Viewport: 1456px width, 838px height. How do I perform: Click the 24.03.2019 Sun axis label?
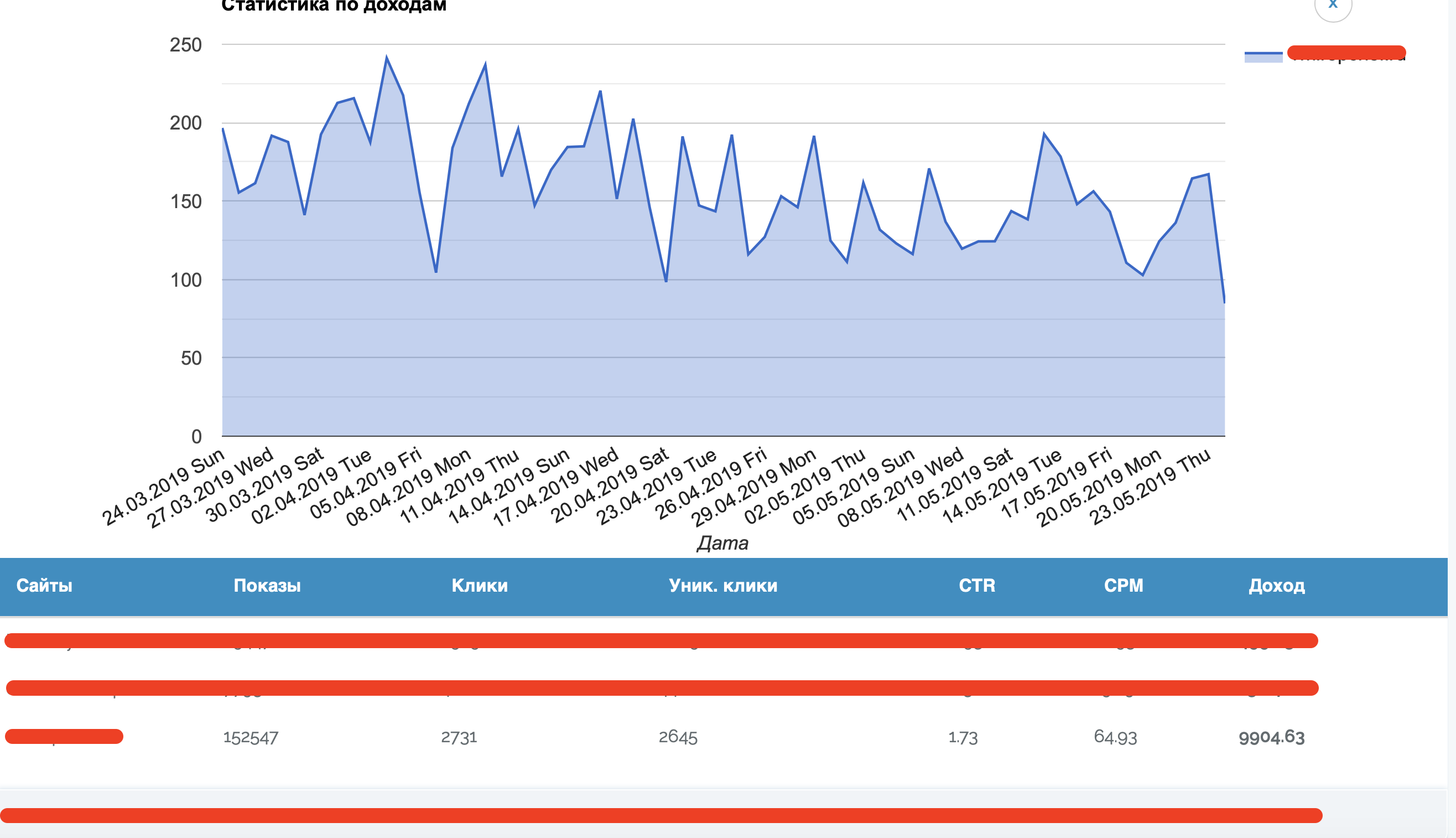click(164, 487)
